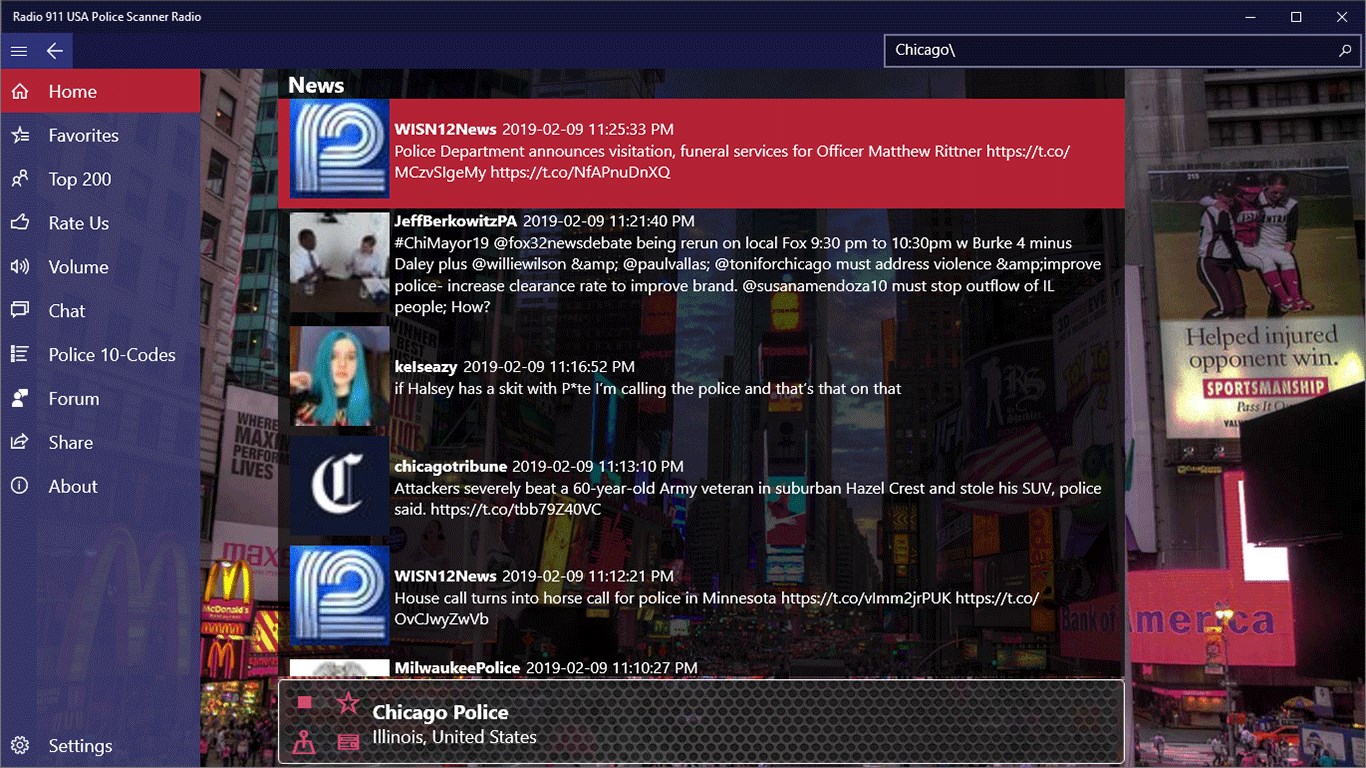
Task: Open the Volume speaker icon in sidebar
Action: coord(19,267)
